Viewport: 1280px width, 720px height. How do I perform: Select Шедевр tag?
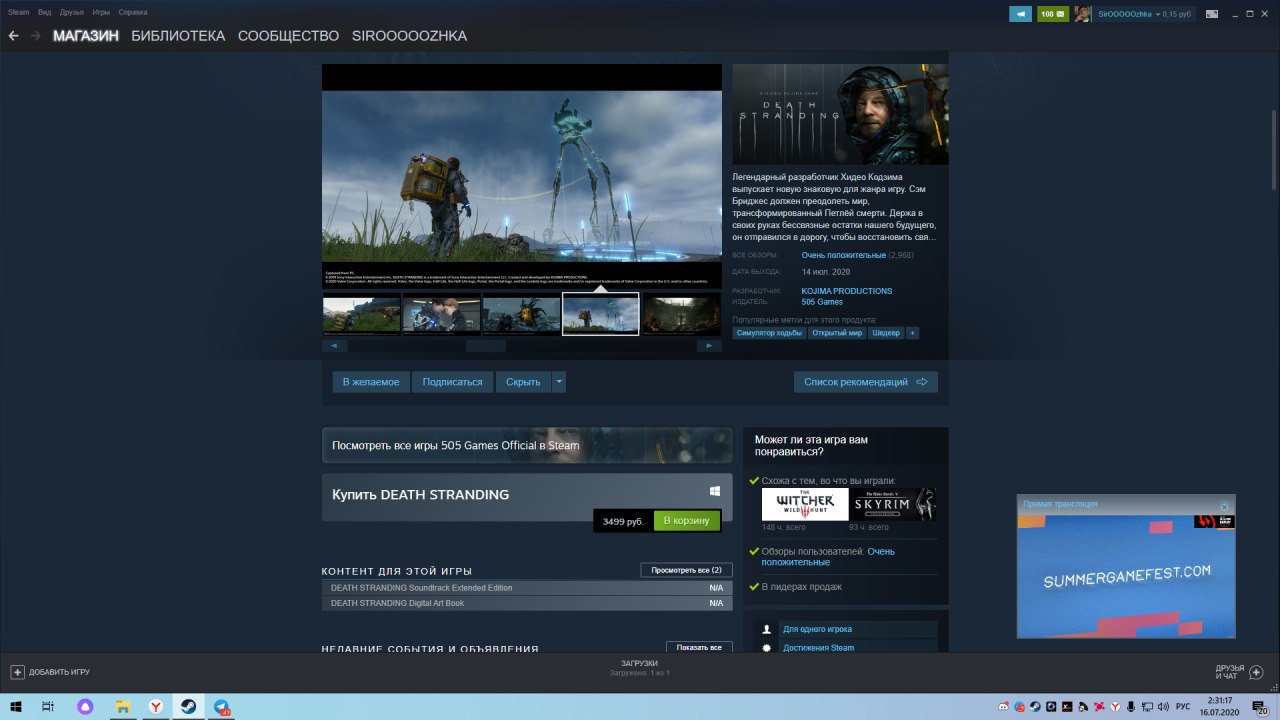point(886,333)
